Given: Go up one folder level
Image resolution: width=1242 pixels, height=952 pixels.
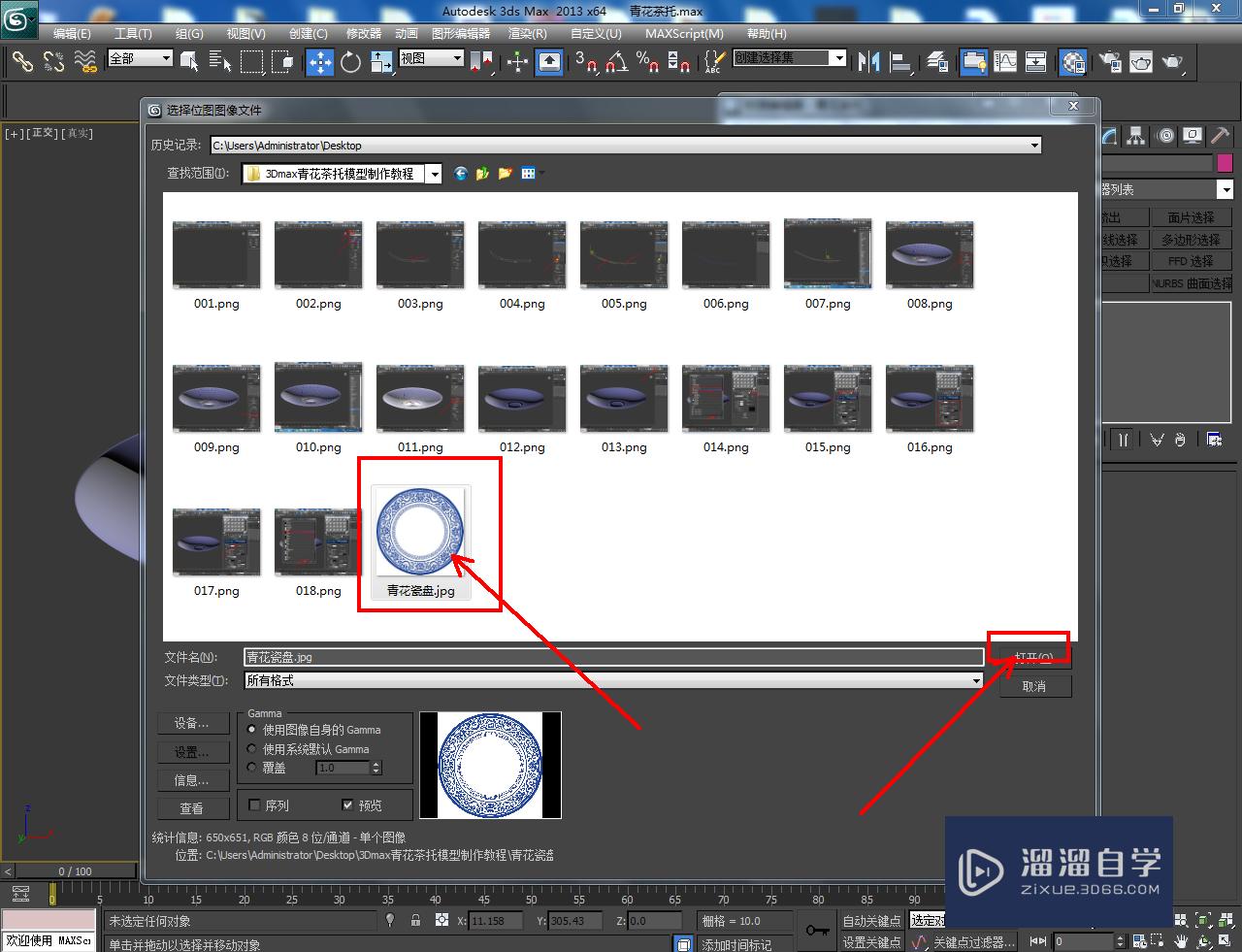Looking at the screenshot, I should point(482,174).
